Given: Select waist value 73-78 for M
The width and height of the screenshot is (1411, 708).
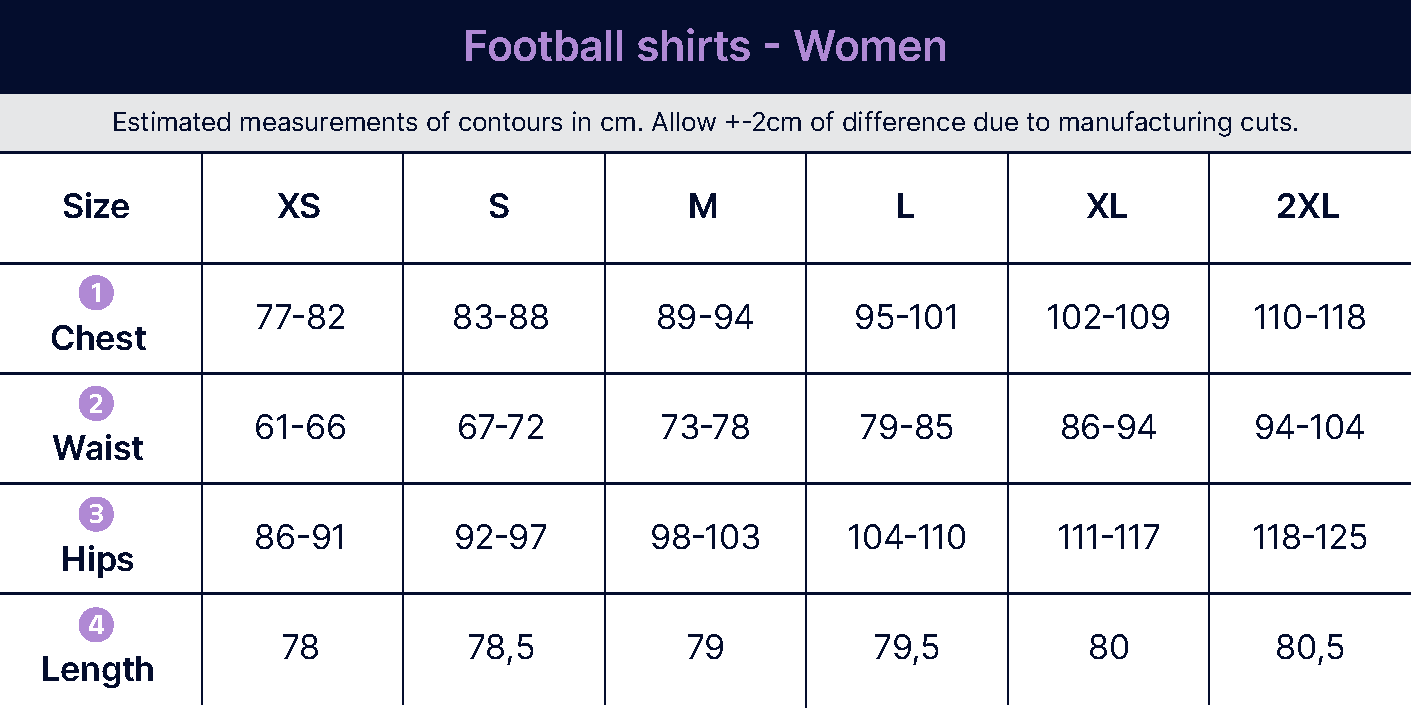Looking at the screenshot, I should click(x=705, y=428).
